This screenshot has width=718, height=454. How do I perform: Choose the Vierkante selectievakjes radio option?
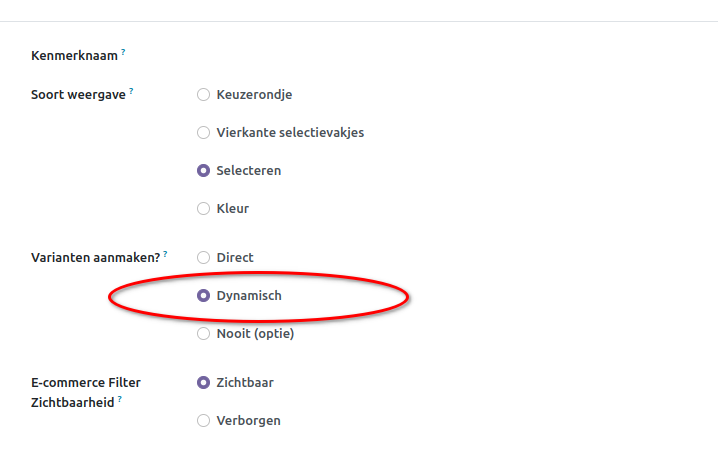coord(203,133)
